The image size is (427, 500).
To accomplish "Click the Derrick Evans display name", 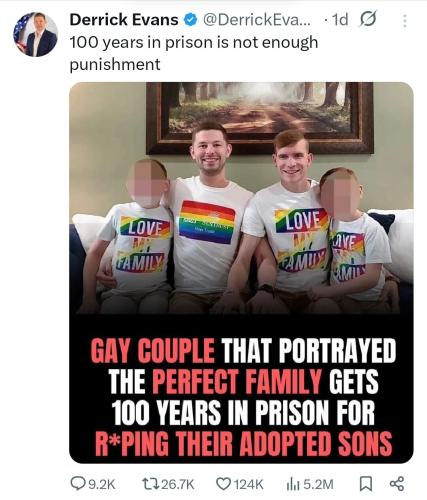I will (124, 20).
